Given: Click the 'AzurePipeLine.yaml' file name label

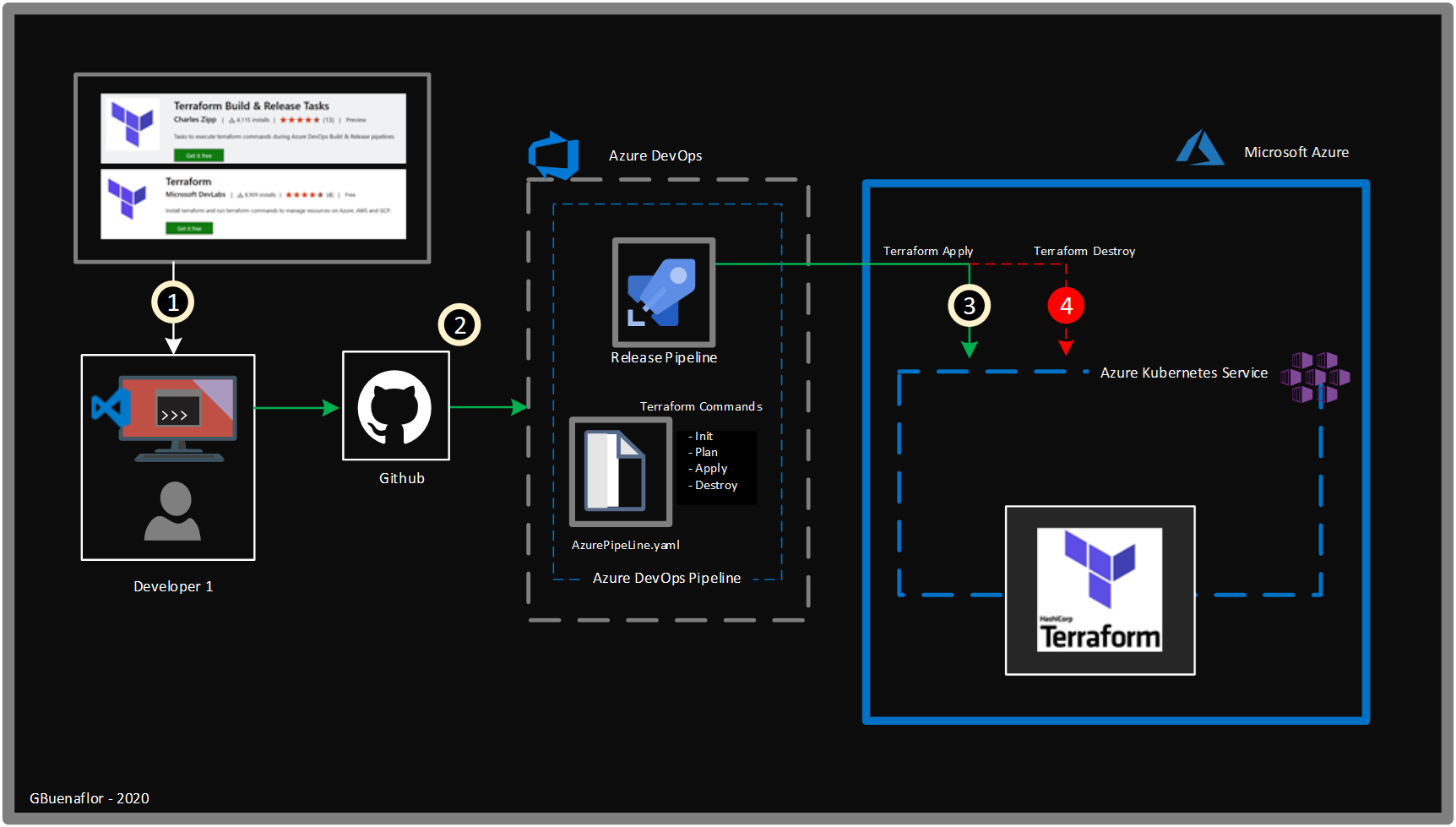Looking at the screenshot, I should coord(626,545).
